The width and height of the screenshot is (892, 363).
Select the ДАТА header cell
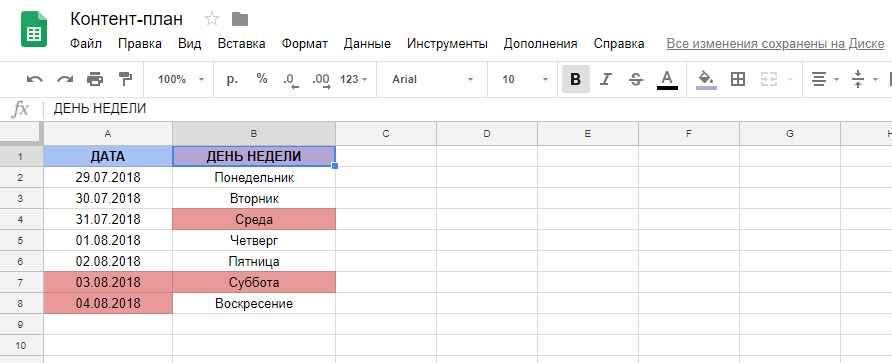coord(108,156)
